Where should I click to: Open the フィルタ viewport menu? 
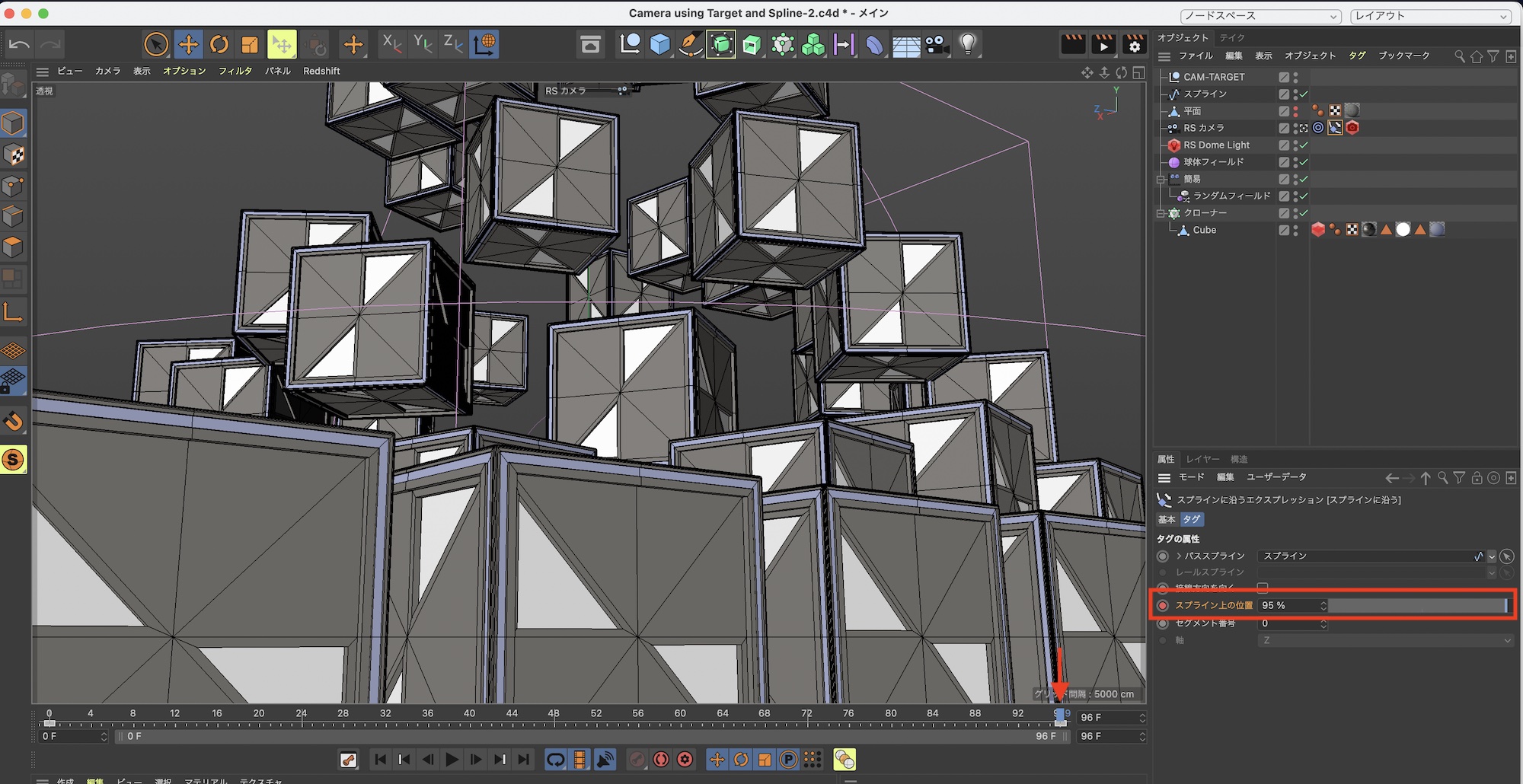click(235, 71)
